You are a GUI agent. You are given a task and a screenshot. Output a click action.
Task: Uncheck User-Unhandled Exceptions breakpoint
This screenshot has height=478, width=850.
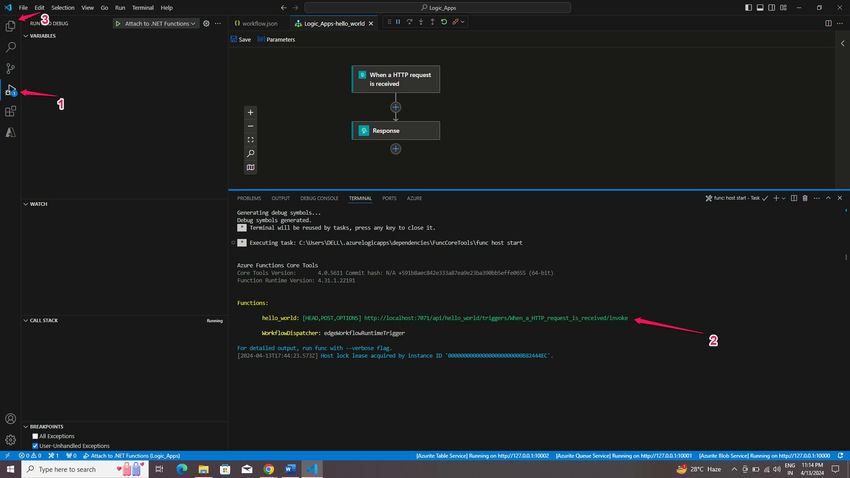click(x=36, y=446)
